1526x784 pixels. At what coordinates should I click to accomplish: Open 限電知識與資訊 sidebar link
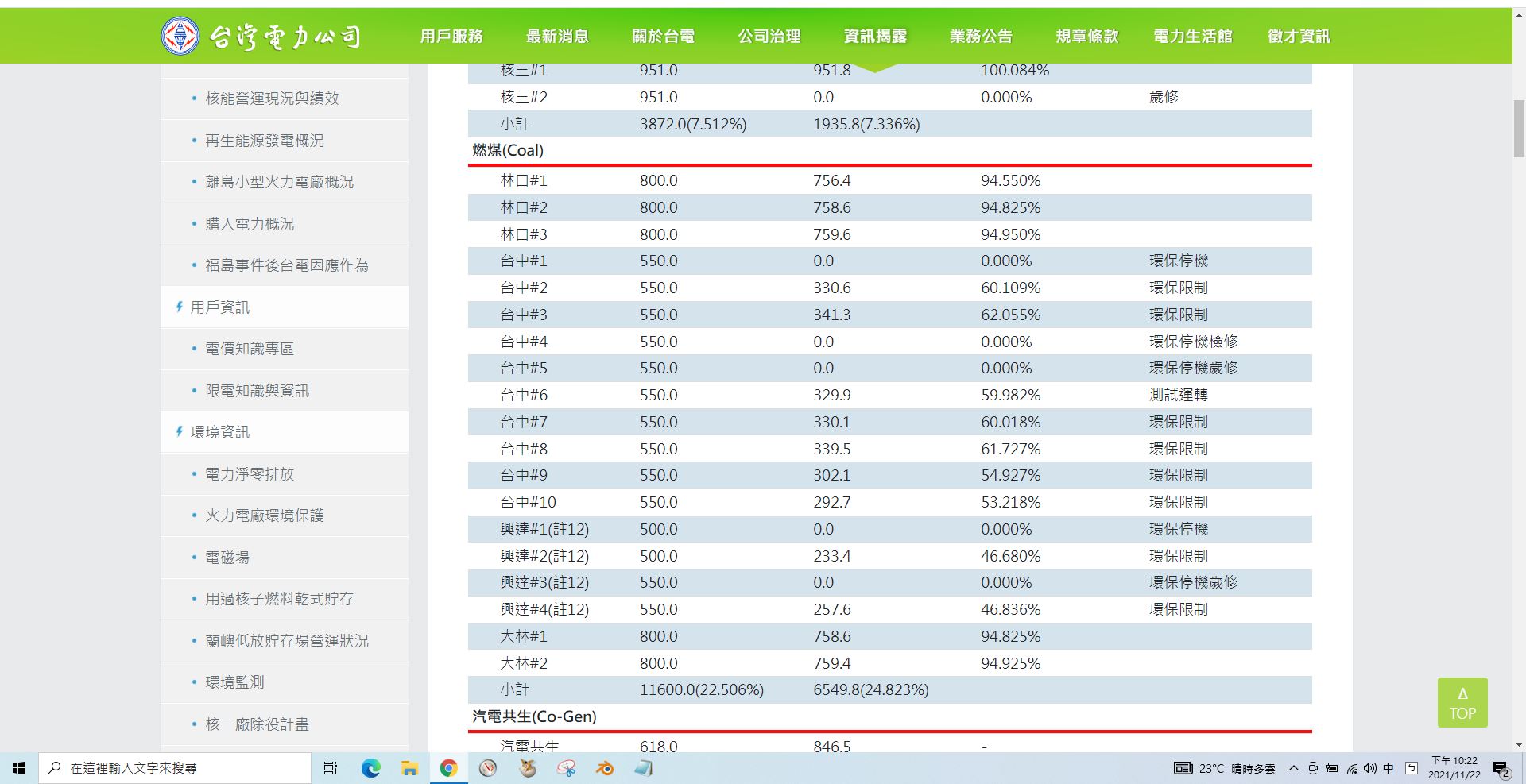pyautogui.click(x=257, y=391)
